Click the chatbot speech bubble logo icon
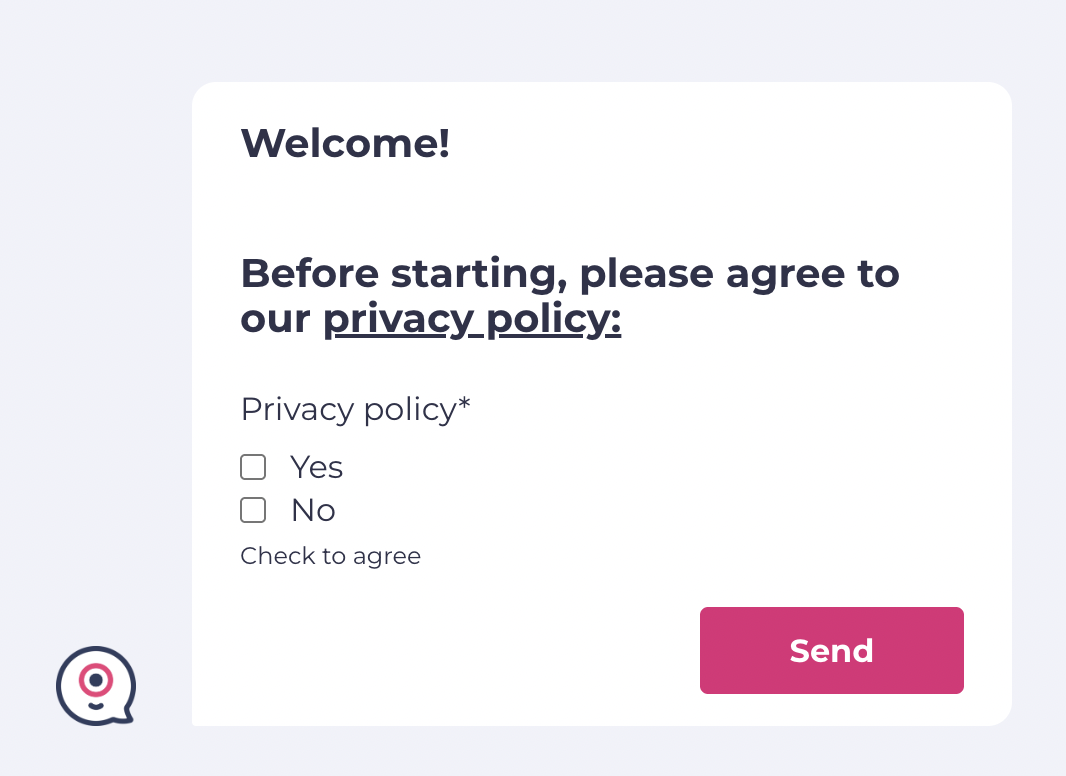Screen dimensions: 1066x776 pyautogui.click(x=95, y=686)
